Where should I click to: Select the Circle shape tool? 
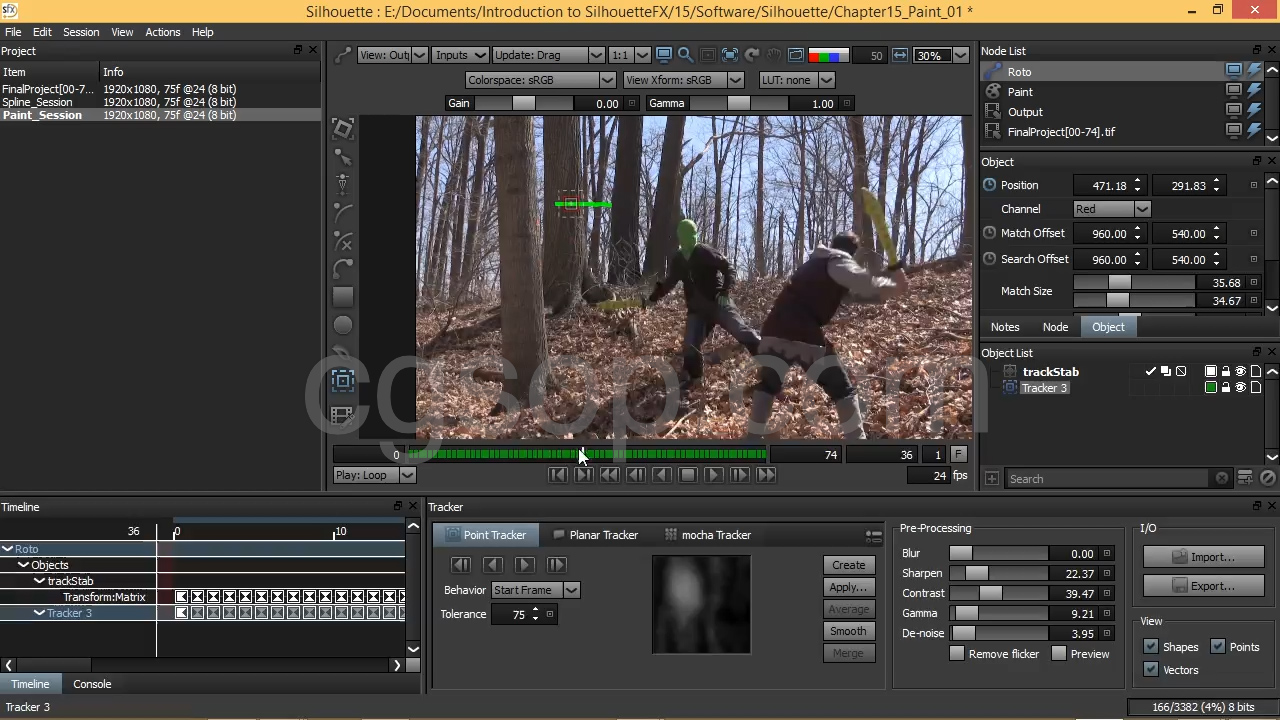tap(343, 325)
